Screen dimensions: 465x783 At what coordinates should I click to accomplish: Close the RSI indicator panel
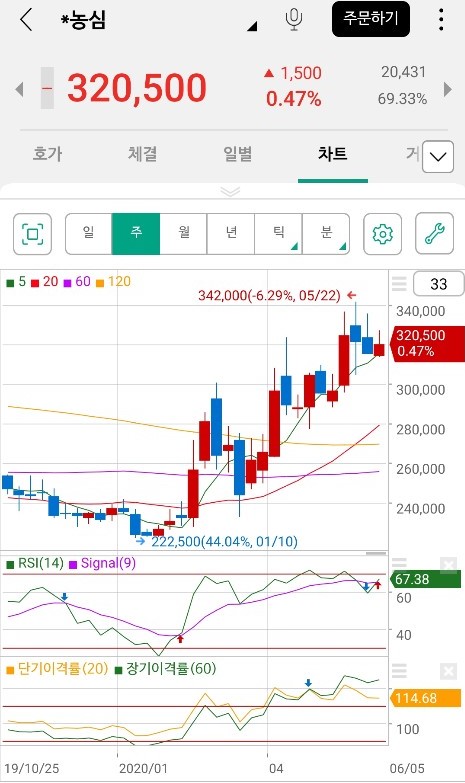click(x=449, y=565)
